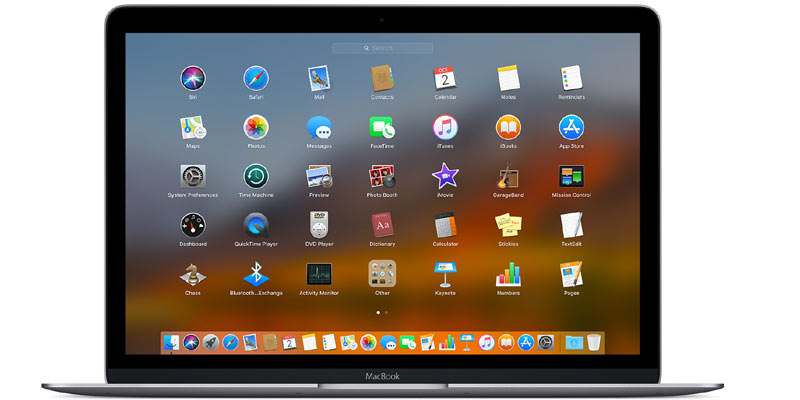800x400 pixels.
Task: Click the Launchpad rocket in the Dock
Action: coord(211,342)
